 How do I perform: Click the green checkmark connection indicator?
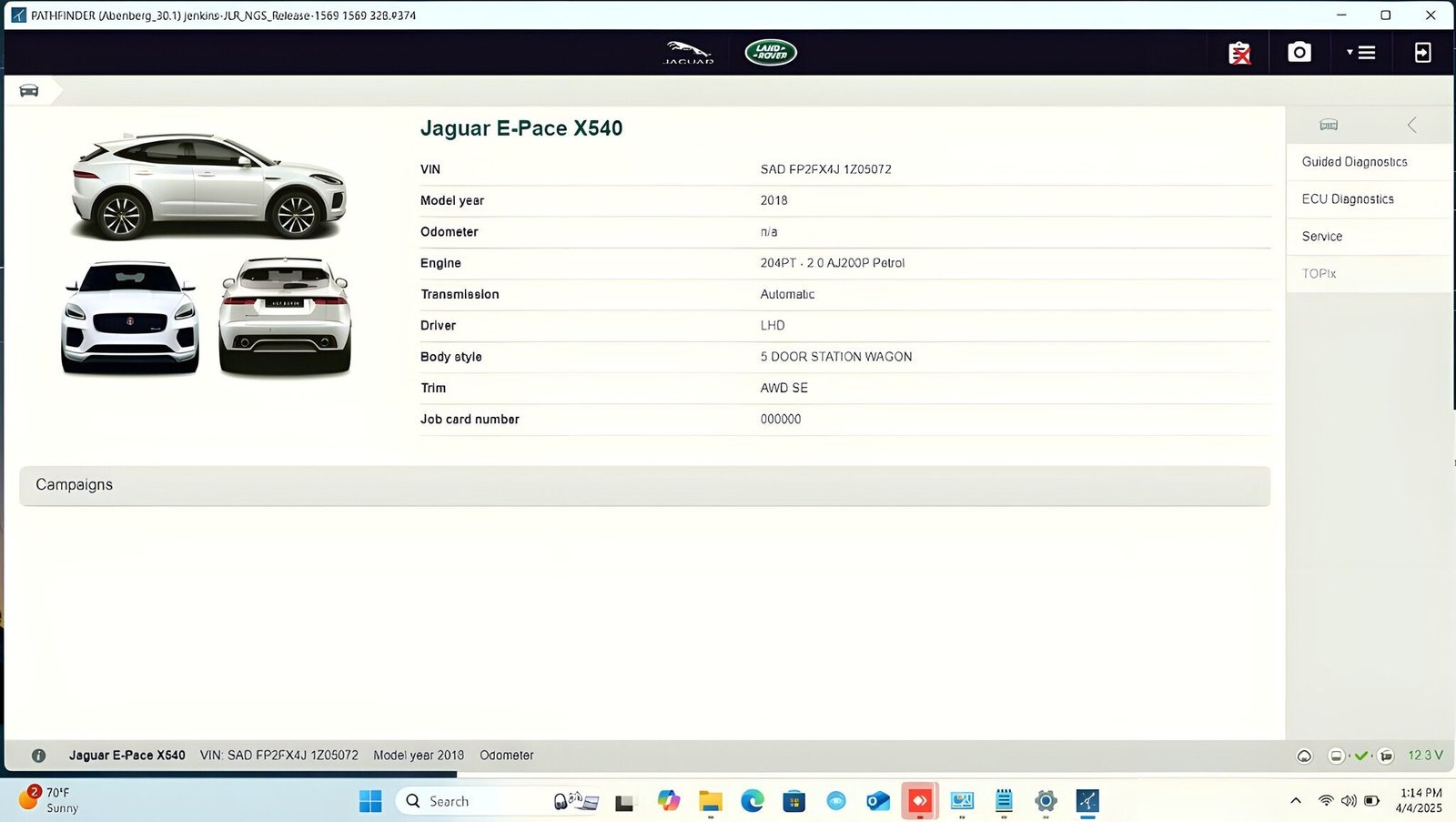click(1361, 756)
